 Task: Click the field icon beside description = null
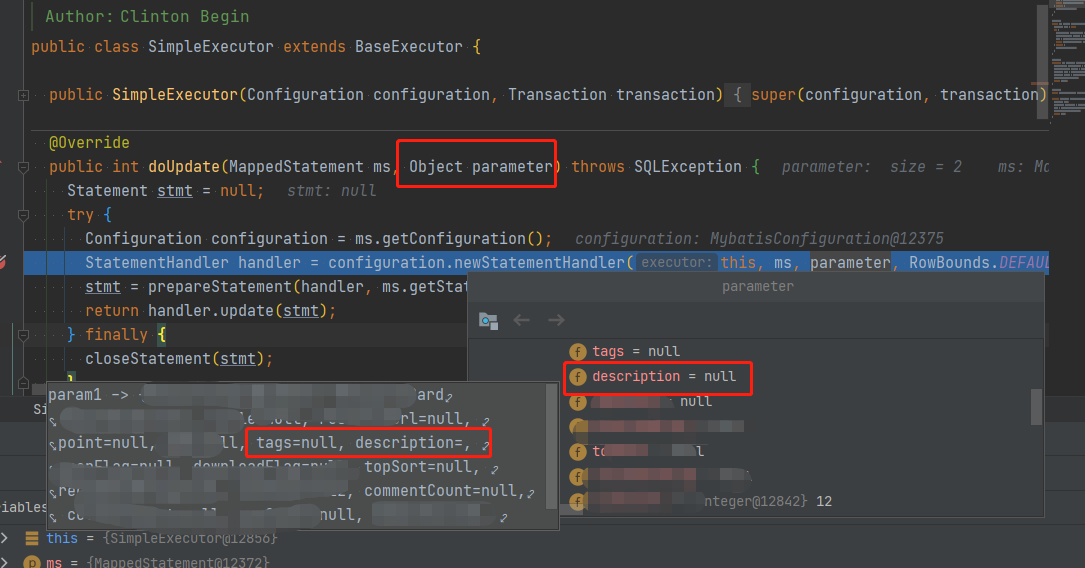[578, 377]
